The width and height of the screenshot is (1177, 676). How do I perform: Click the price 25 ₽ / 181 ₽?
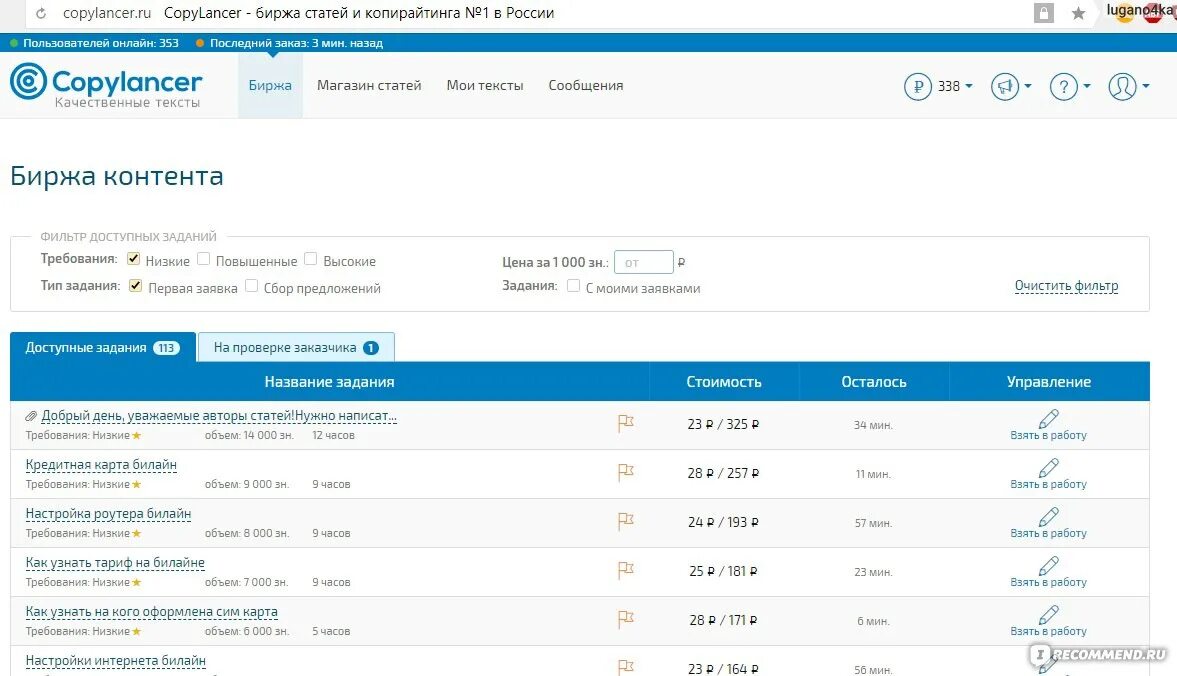click(x=723, y=571)
